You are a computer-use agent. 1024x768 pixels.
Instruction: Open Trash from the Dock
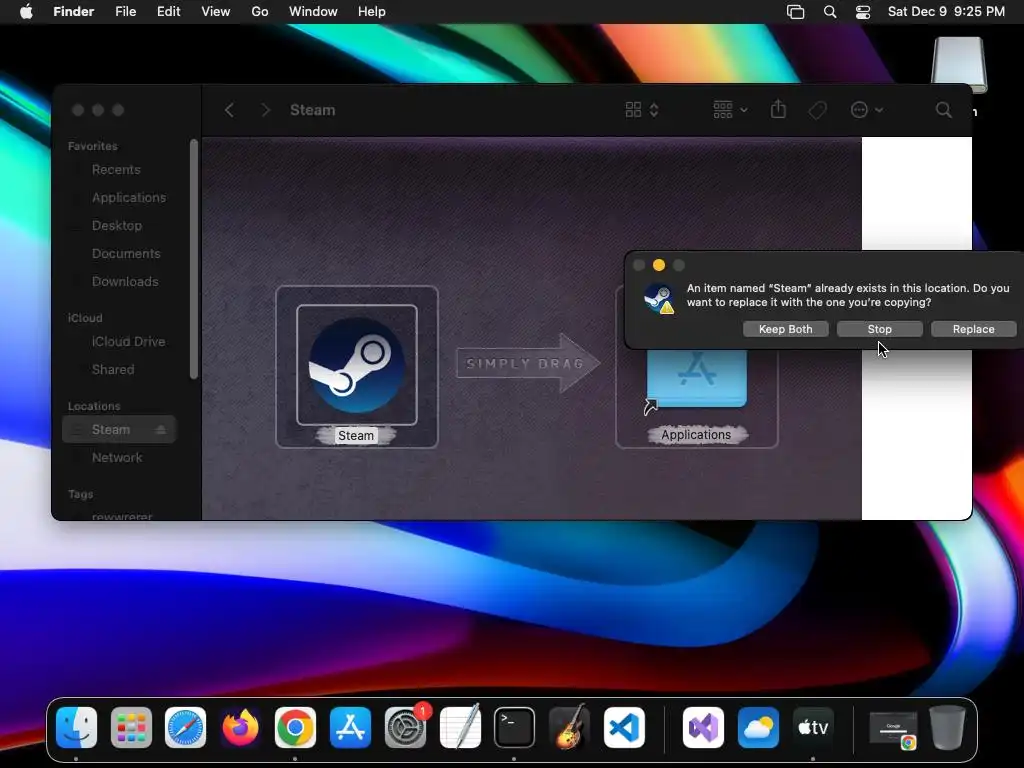947,728
